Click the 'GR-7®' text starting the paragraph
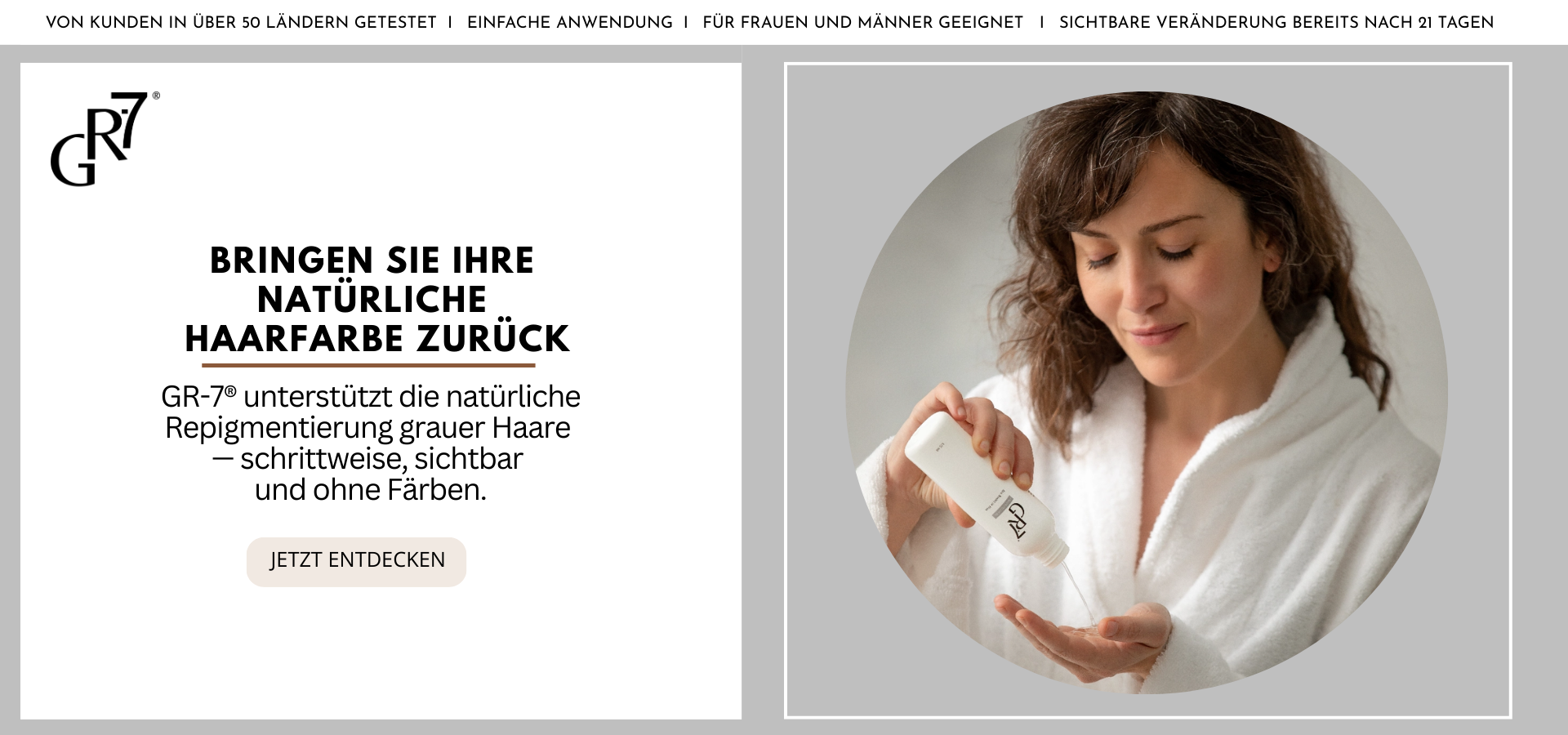This screenshot has height=735, width=1568. click(198, 396)
